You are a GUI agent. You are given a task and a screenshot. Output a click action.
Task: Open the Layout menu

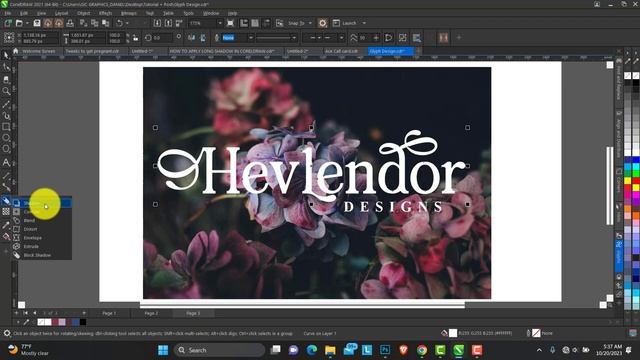(61, 13)
